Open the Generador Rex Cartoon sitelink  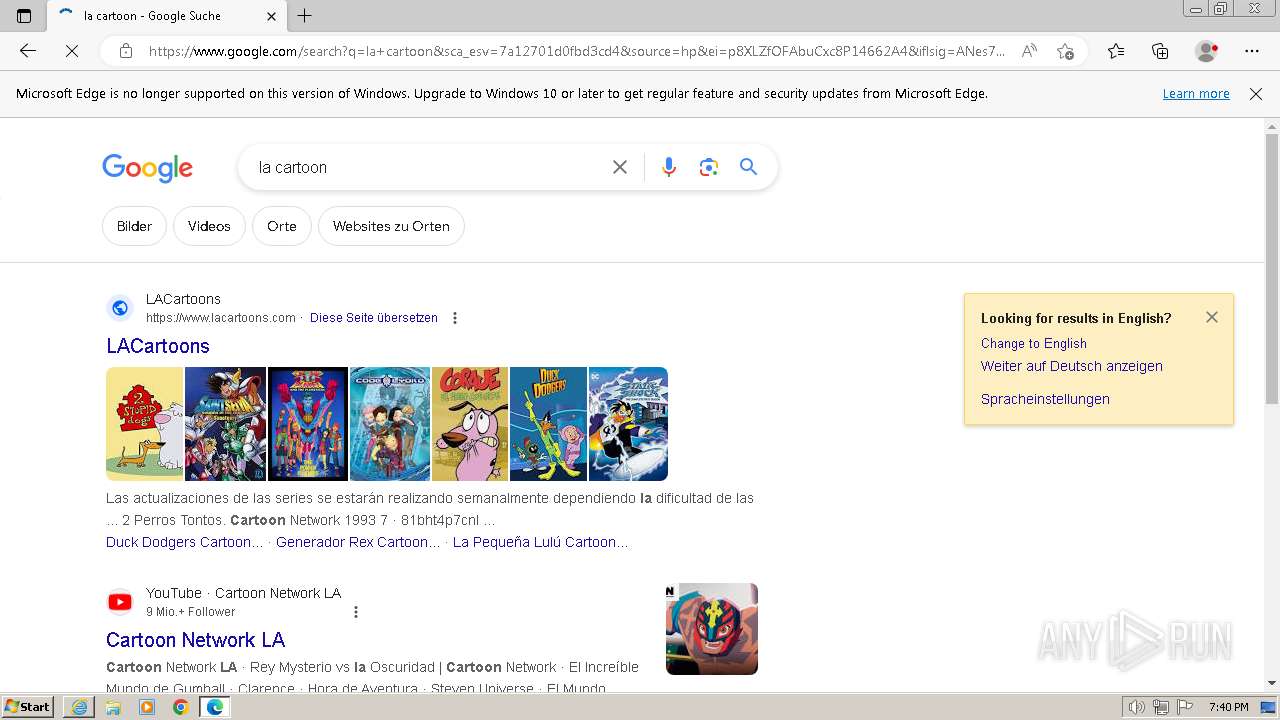pyautogui.click(x=358, y=542)
